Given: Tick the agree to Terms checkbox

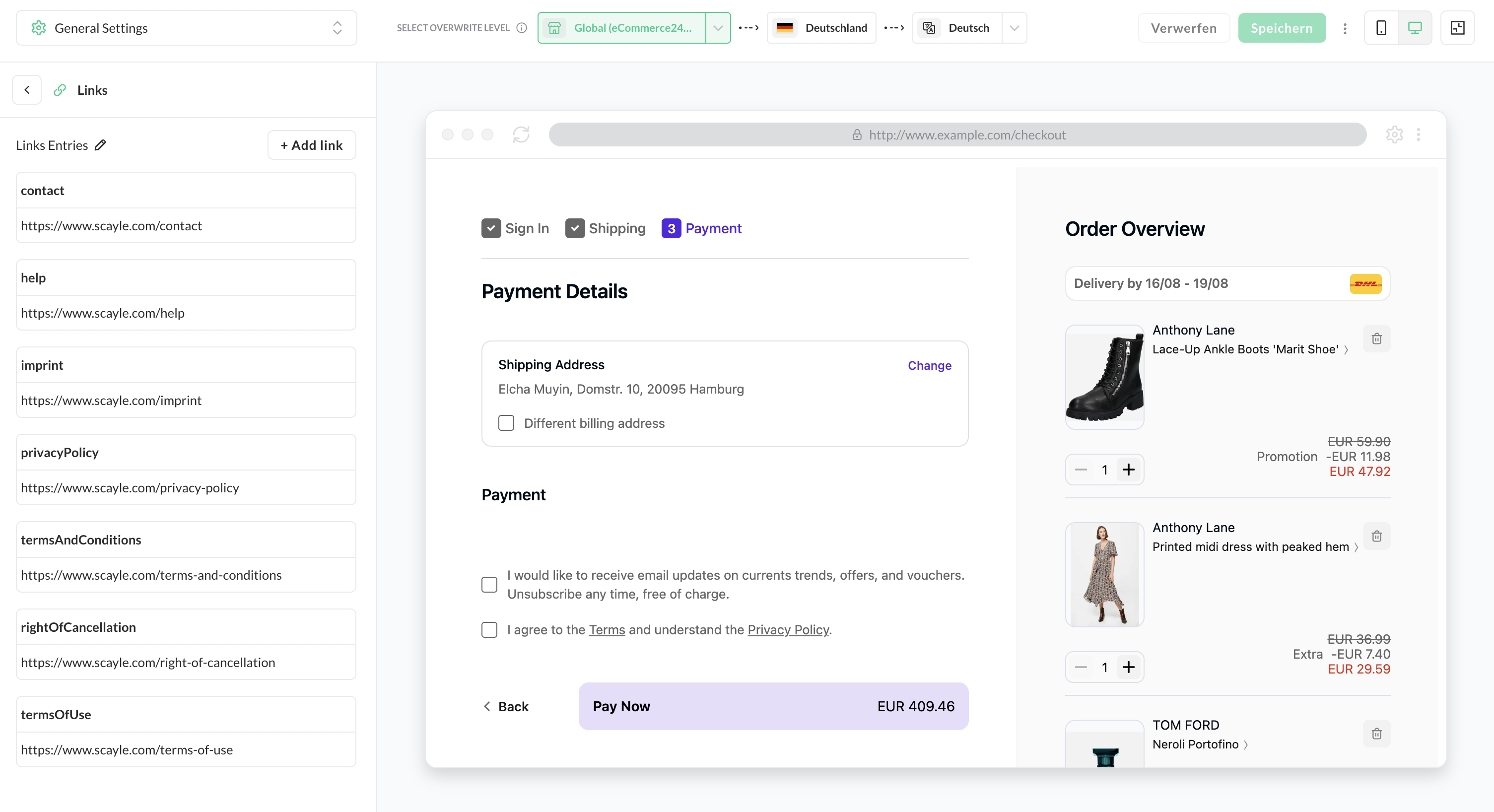Looking at the screenshot, I should tap(489, 630).
